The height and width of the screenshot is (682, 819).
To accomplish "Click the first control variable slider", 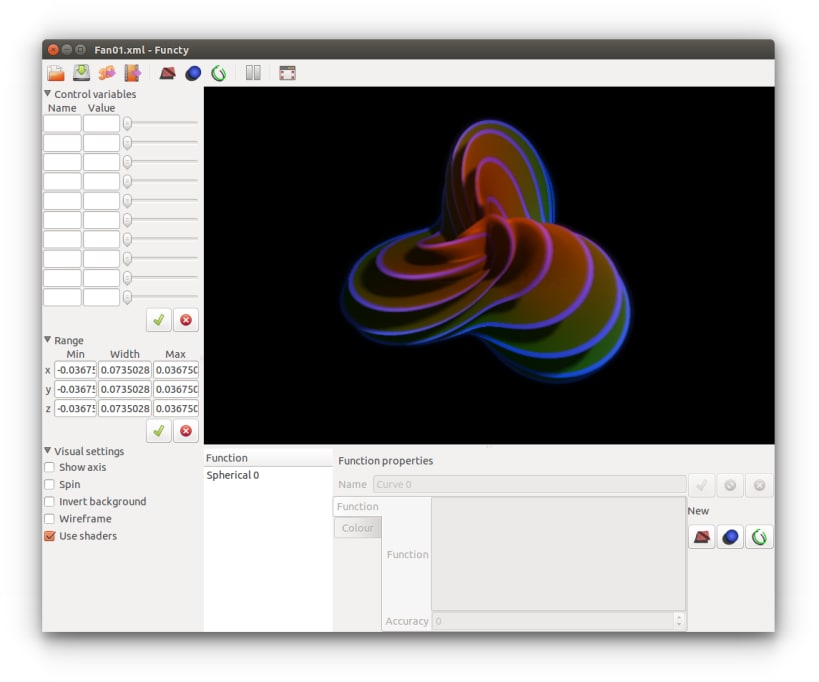I will 161,123.
